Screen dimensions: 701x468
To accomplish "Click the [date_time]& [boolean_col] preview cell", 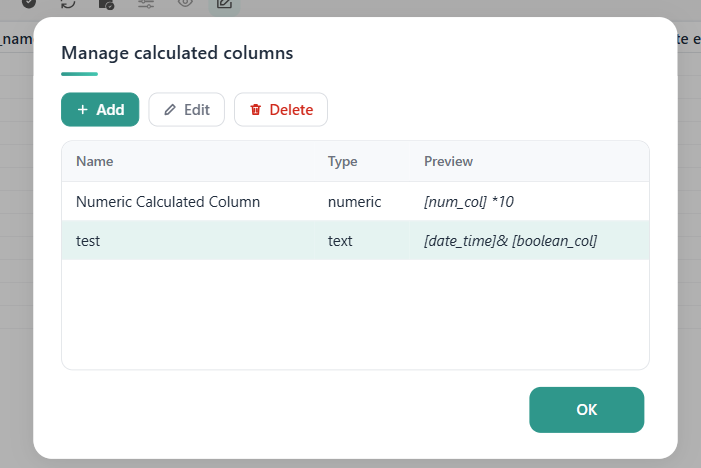I will point(511,241).
